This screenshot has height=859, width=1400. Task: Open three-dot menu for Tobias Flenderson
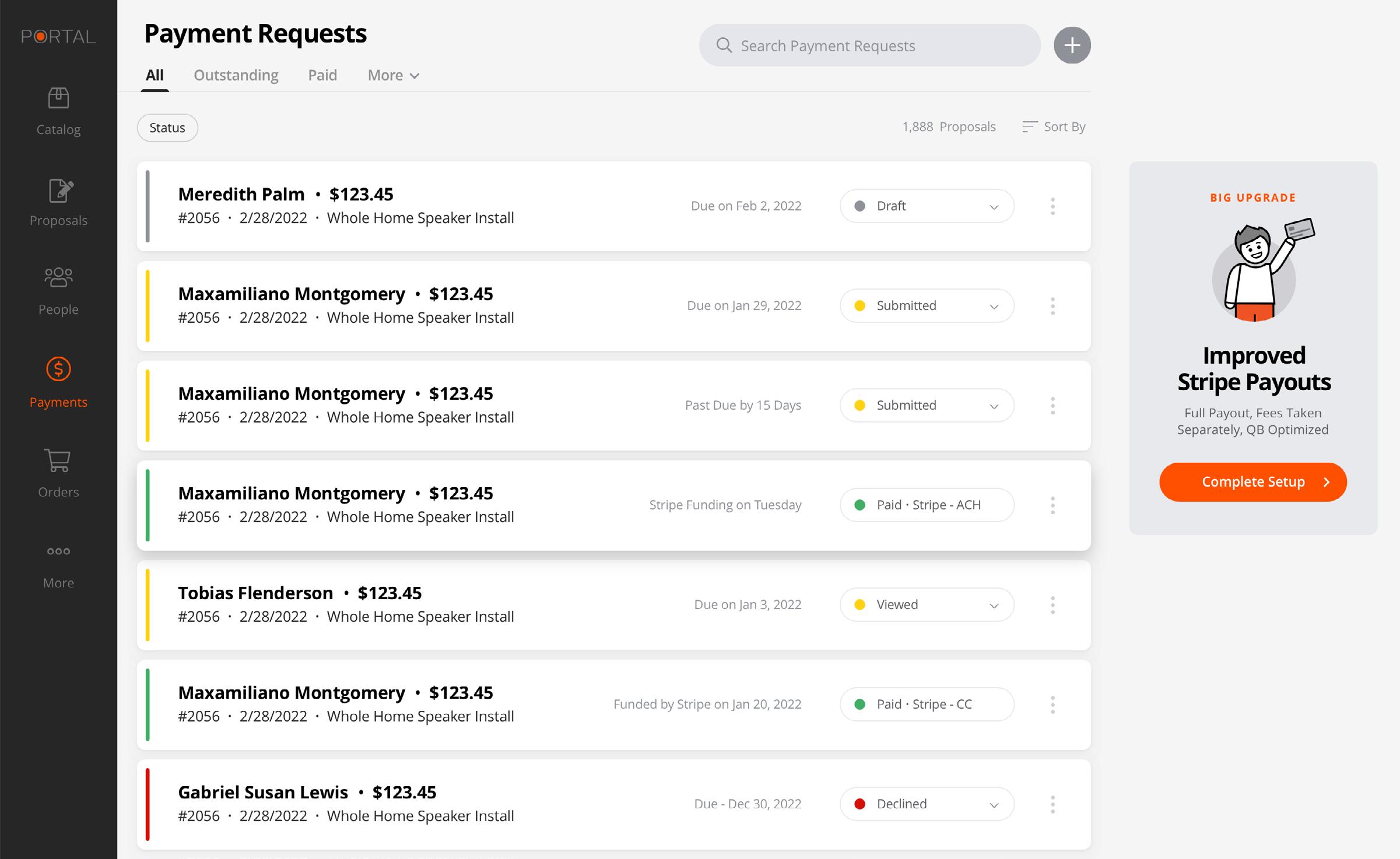(x=1052, y=605)
